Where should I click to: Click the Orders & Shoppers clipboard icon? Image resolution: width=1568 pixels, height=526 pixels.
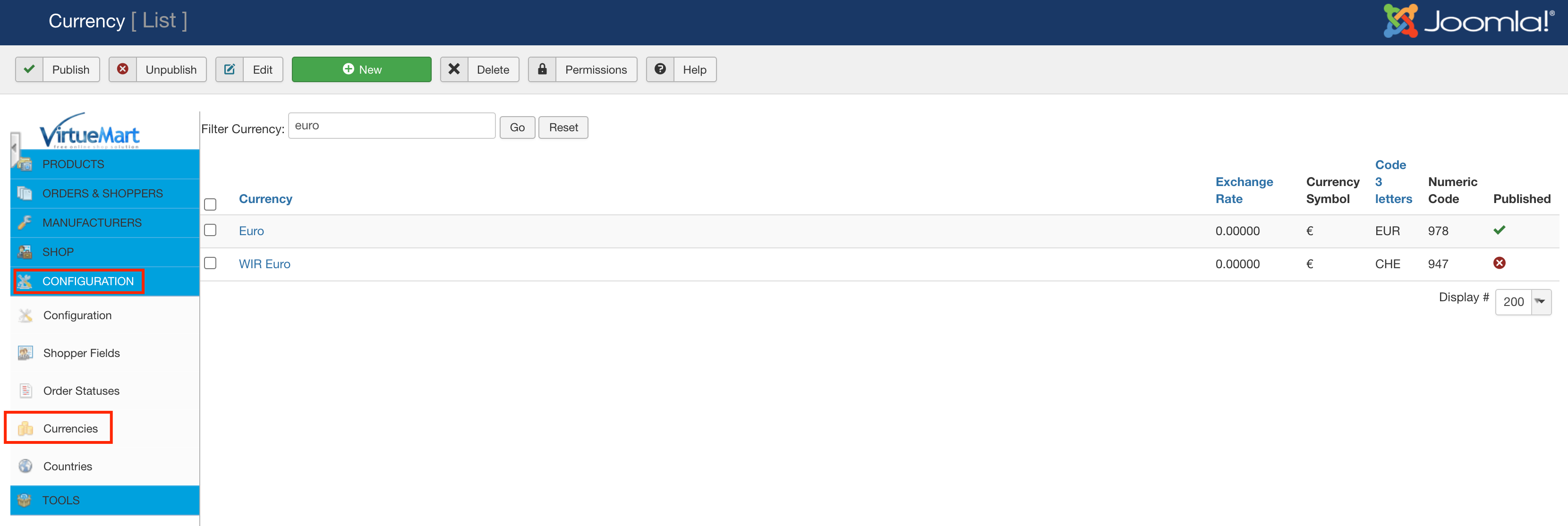[x=25, y=193]
